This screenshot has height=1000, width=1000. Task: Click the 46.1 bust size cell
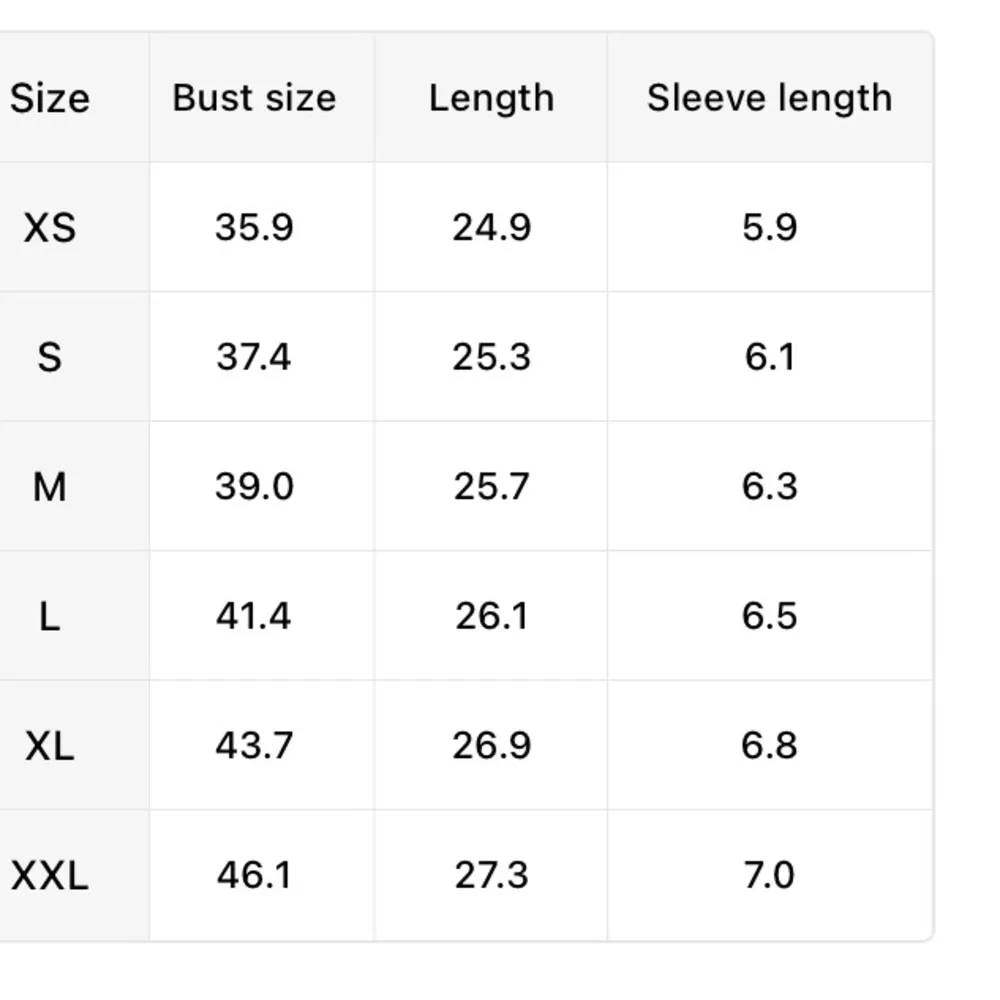(254, 876)
